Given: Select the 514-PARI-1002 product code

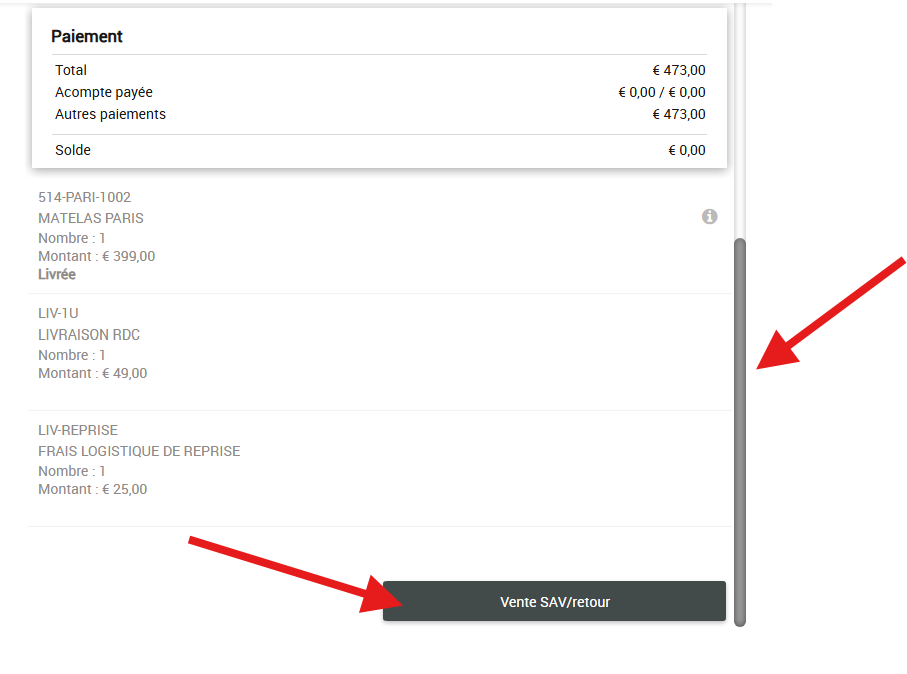Looking at the screenshot, I should (84, 197).
